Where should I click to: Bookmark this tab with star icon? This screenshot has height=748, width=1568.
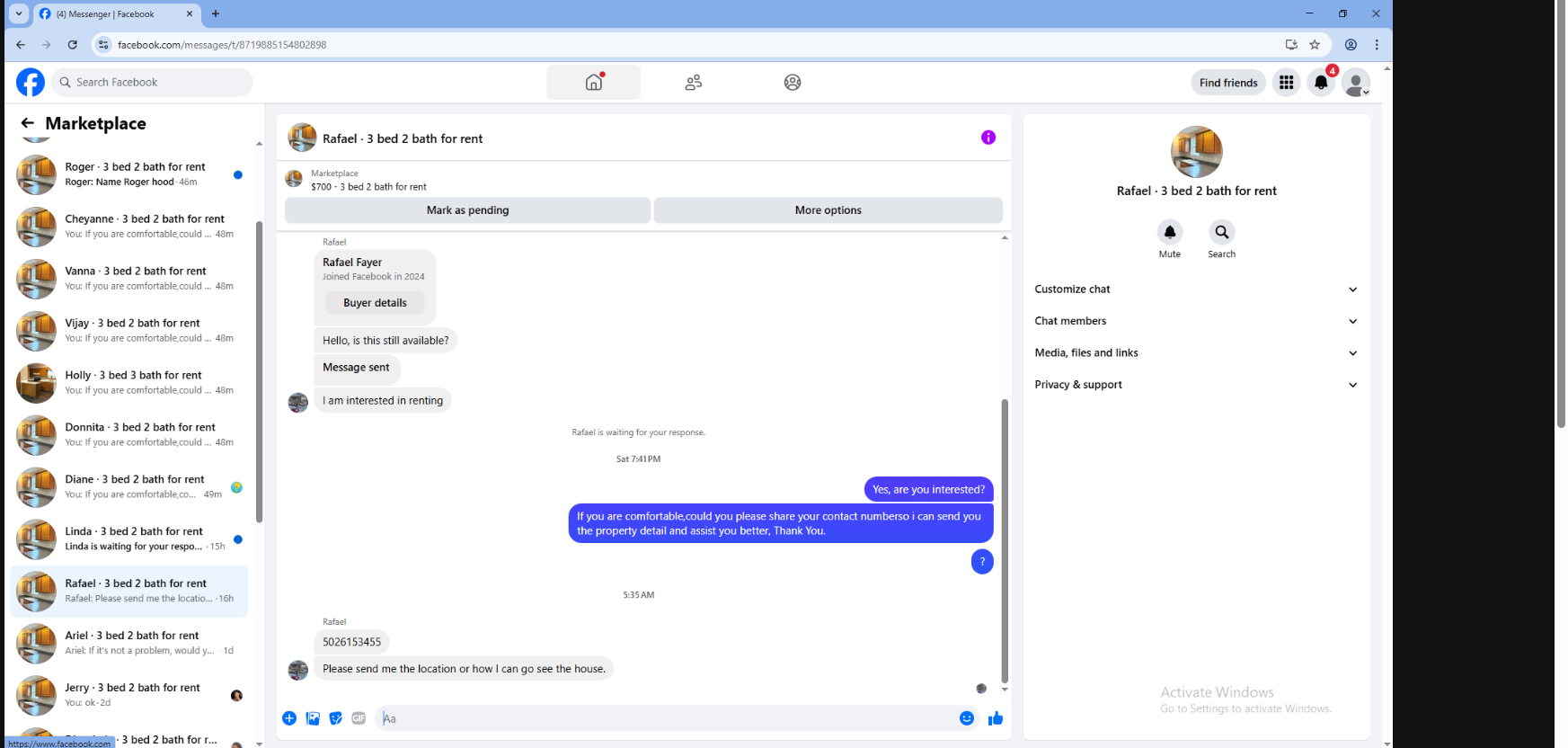pyautogui.click(x=1315, y=44)
